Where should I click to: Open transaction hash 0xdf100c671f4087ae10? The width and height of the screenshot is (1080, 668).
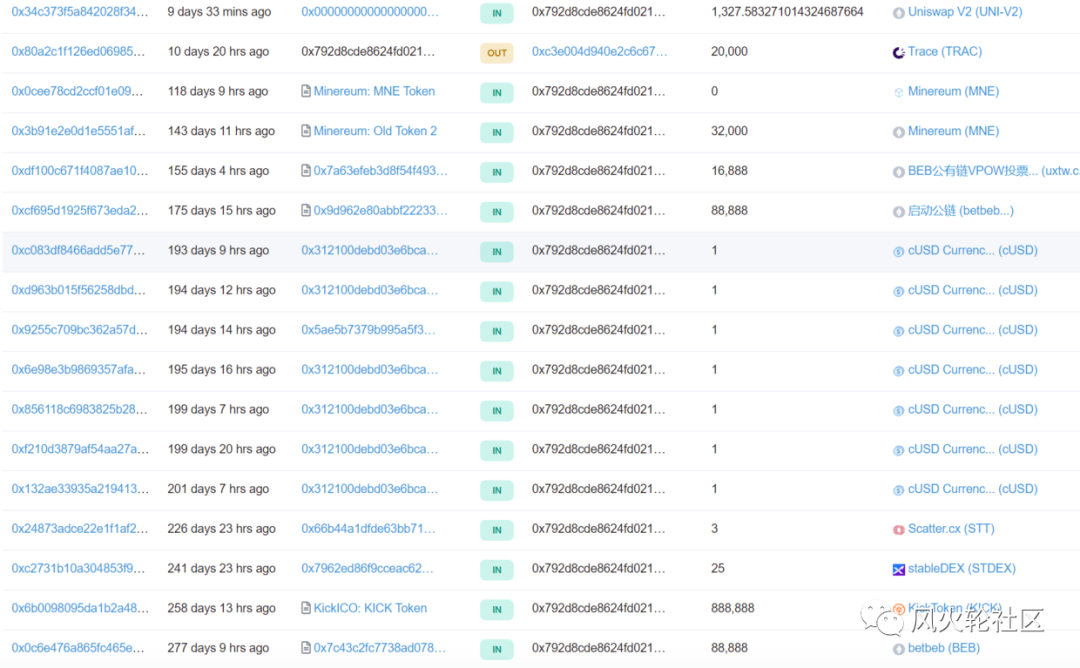click(79, 171)
